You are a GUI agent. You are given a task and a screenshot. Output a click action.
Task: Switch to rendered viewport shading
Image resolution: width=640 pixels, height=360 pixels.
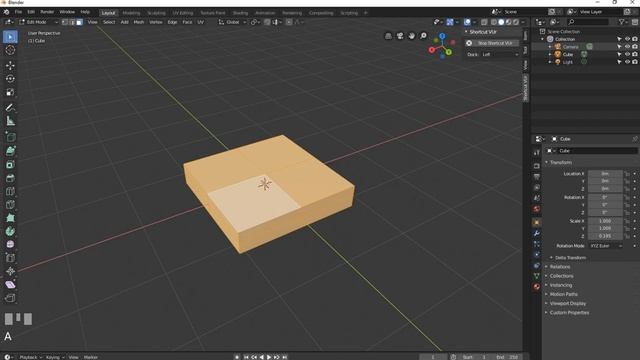516,22
